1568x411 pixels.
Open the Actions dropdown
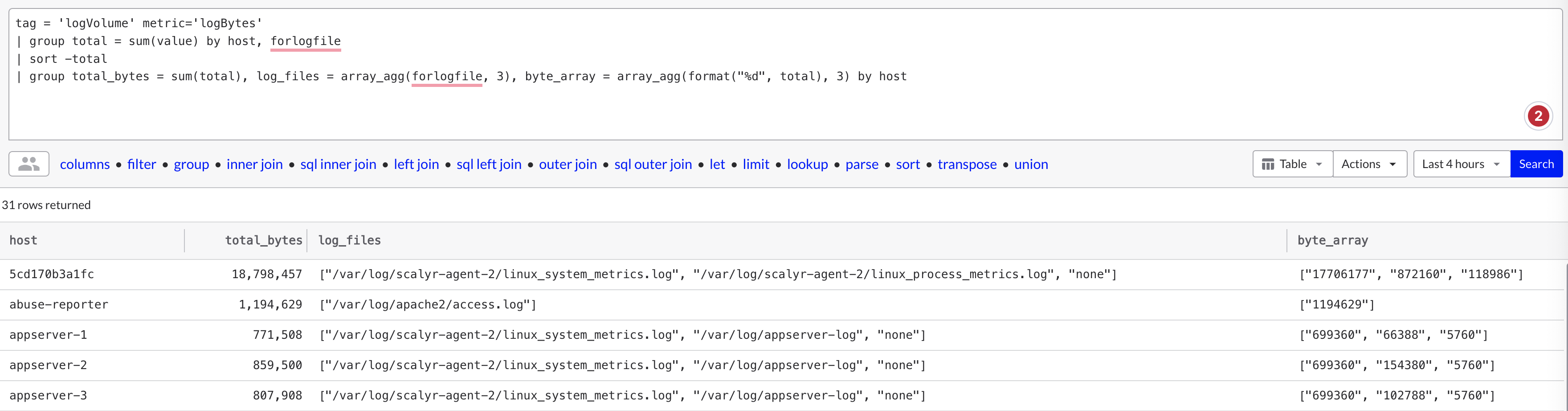pos(1370,164)
